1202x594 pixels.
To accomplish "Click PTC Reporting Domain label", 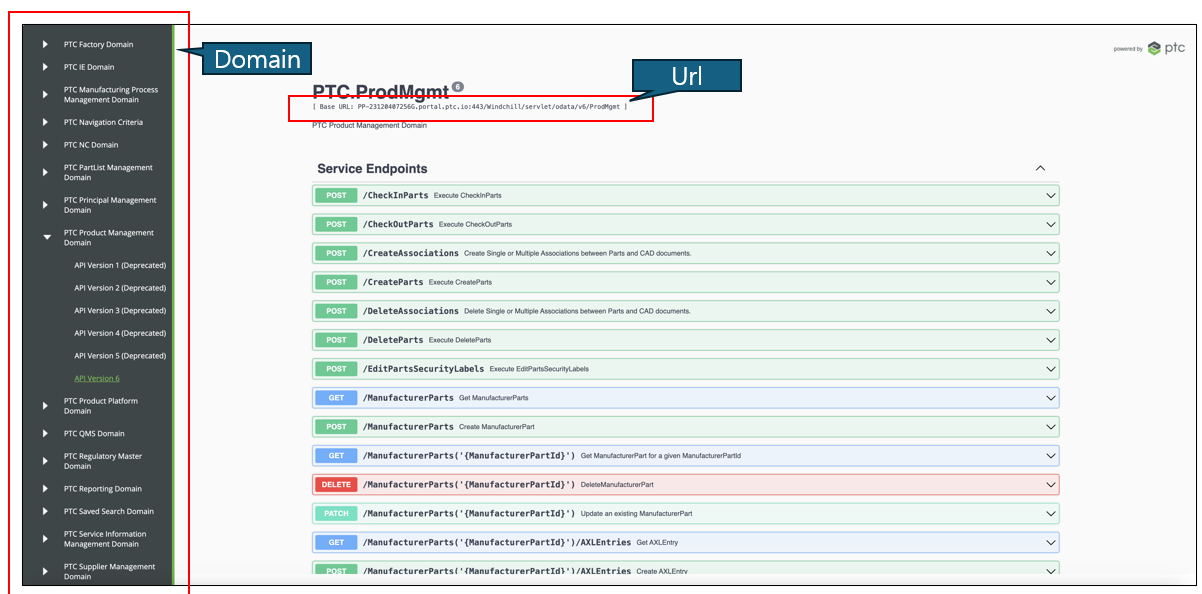I will coord(103,489).
